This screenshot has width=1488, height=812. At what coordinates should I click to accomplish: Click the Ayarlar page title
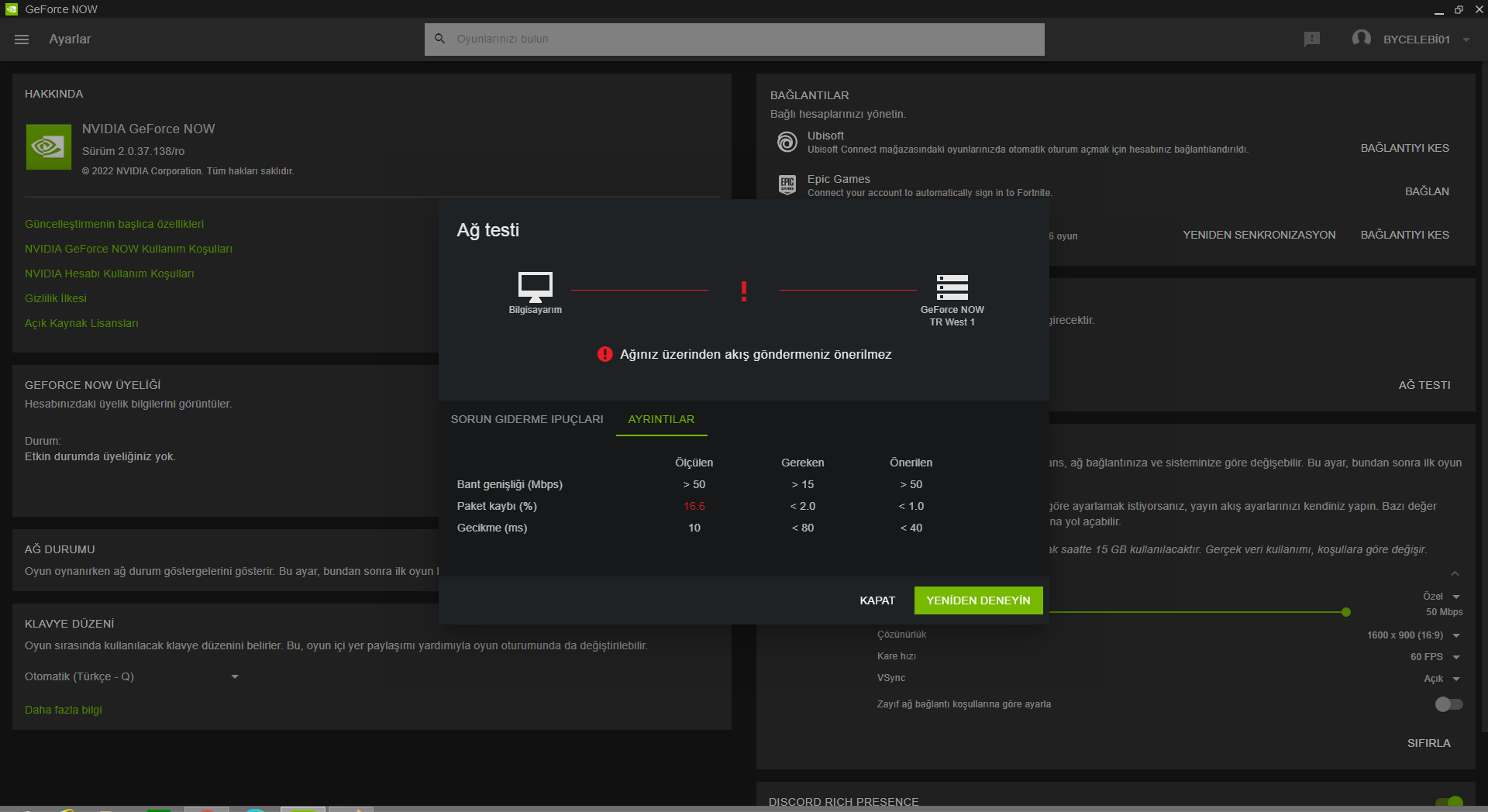(x=70, y=40)
